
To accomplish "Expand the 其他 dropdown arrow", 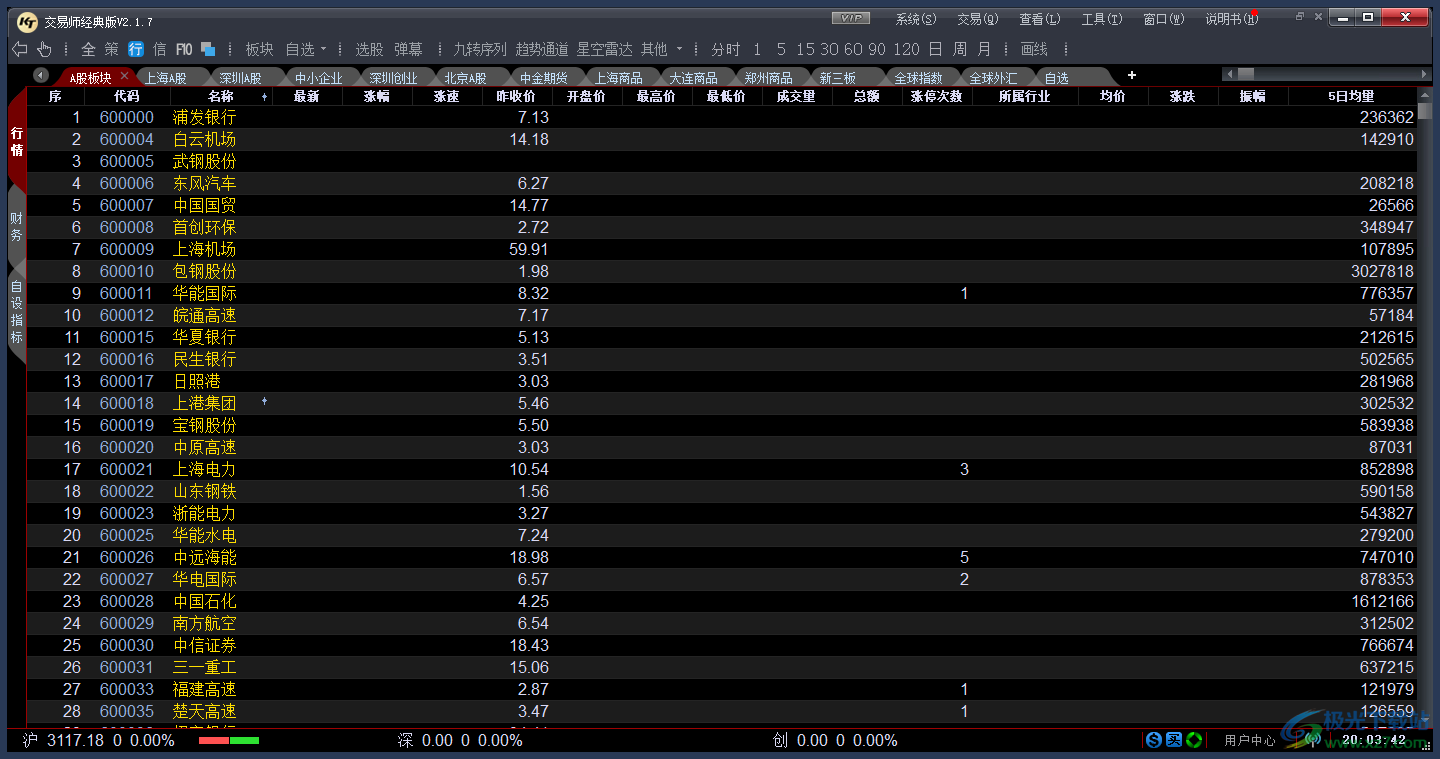I will [680, 49].
